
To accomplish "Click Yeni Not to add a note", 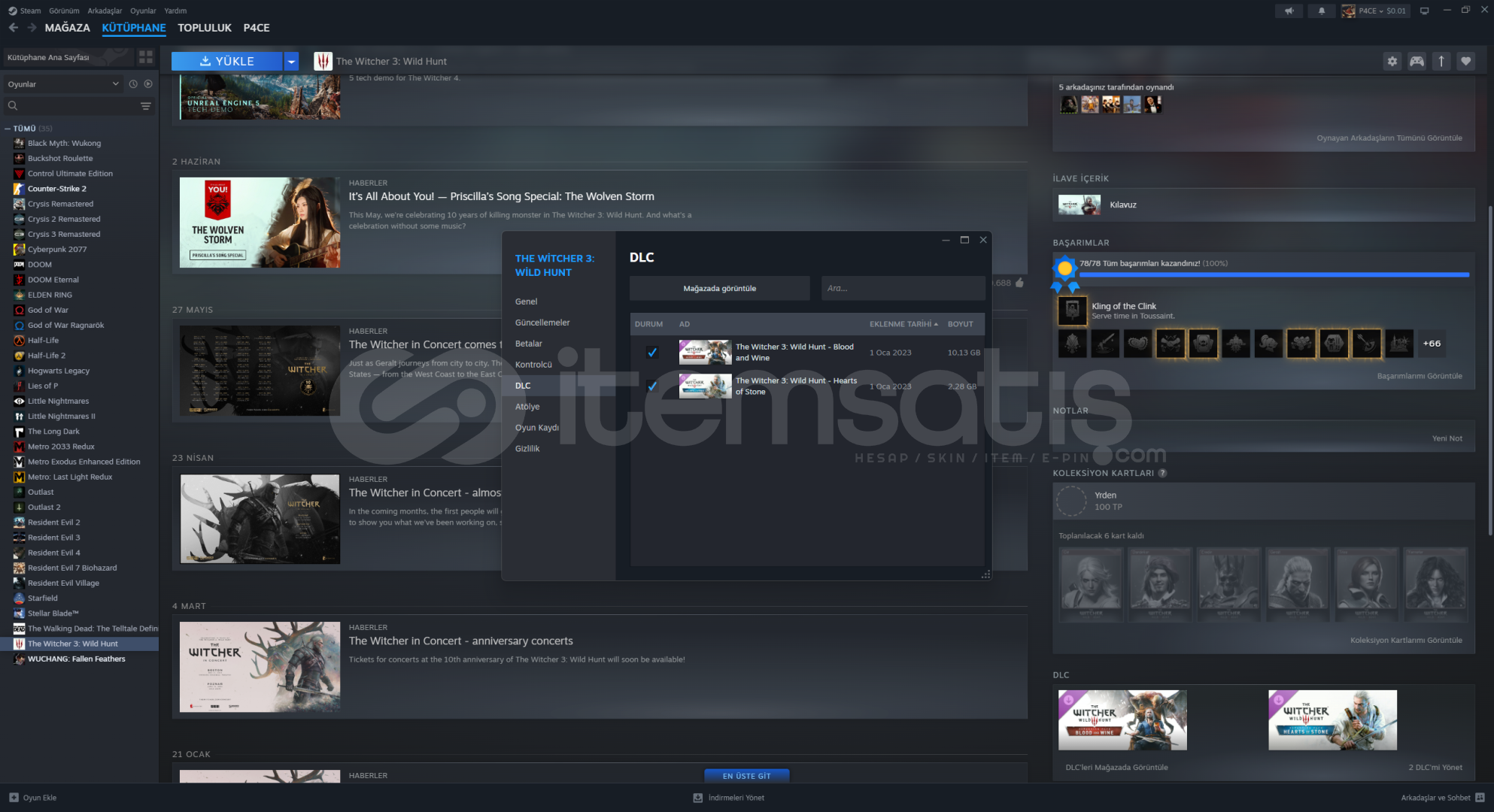I will point(1447,438).
